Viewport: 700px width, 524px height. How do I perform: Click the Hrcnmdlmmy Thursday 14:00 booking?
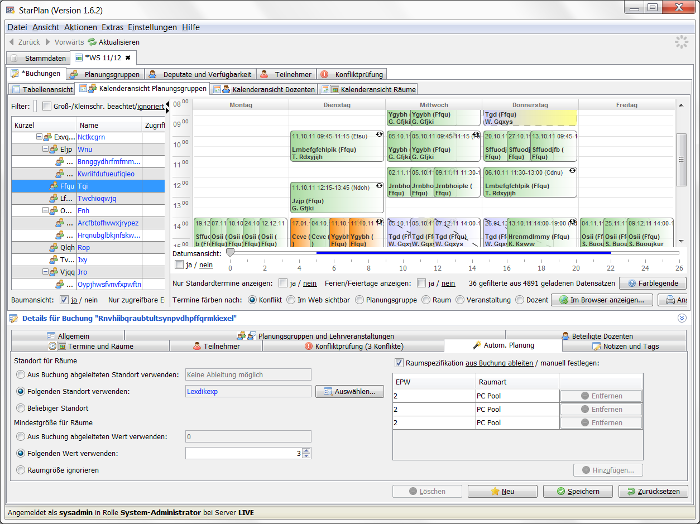click(542, 233)
